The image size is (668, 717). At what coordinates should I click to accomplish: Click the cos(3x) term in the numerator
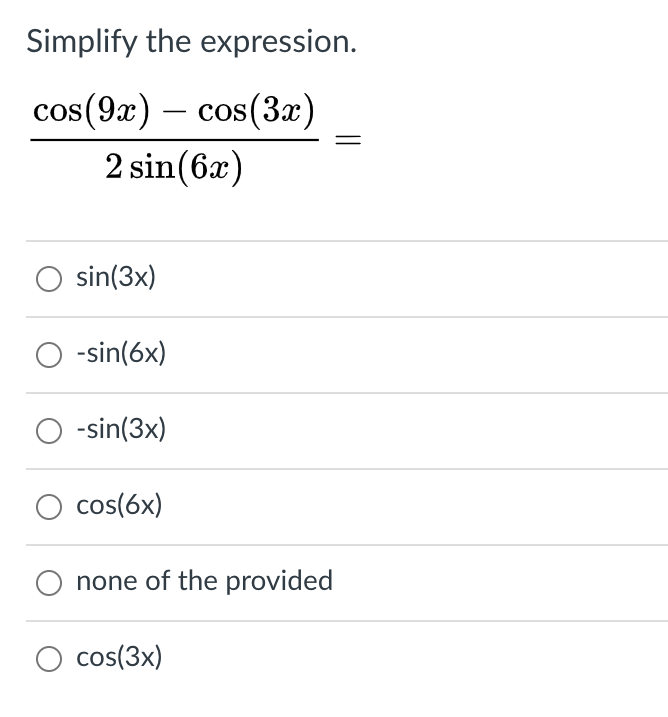coord(257,111)
